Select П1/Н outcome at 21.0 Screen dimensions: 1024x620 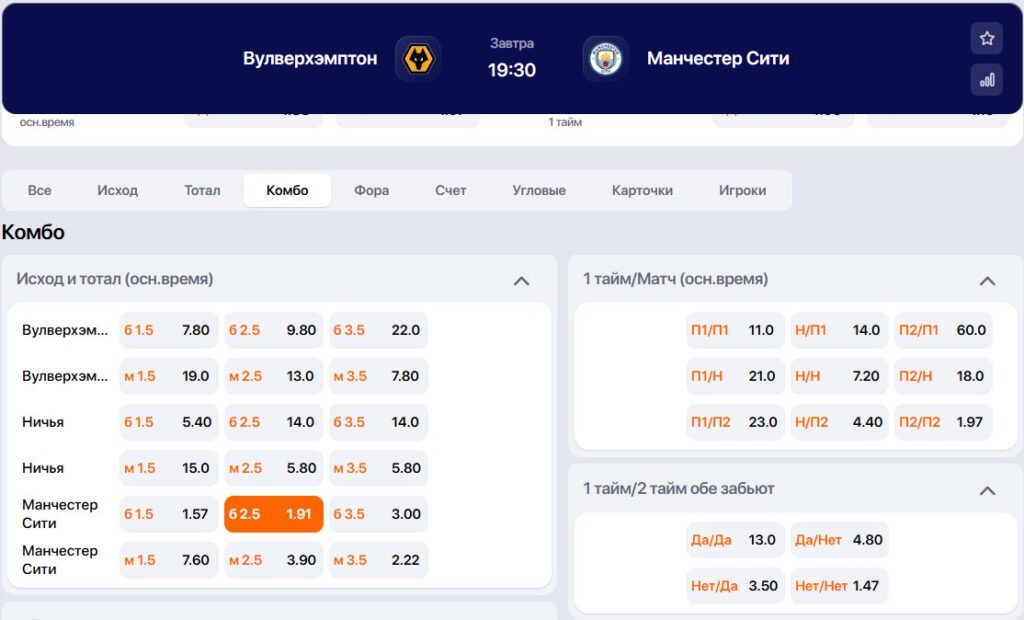[735, 376]
